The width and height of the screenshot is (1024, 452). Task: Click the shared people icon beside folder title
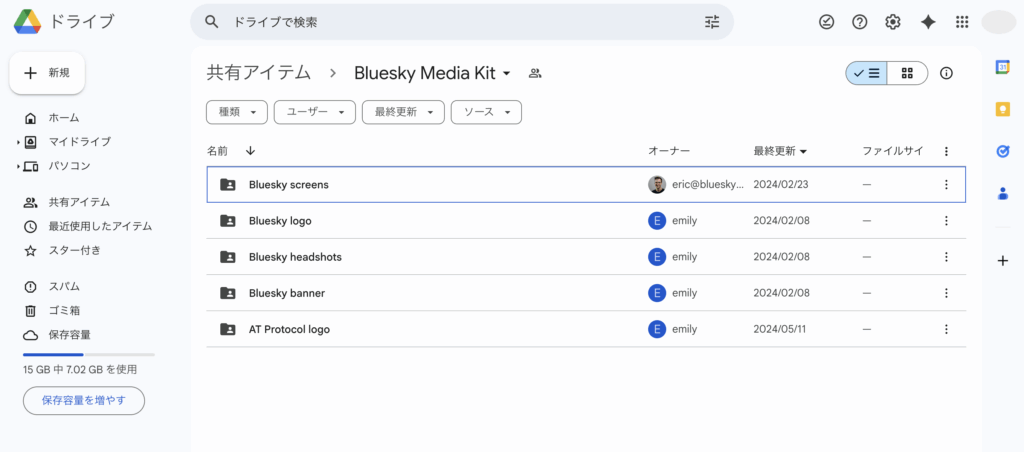coord(536,74)
